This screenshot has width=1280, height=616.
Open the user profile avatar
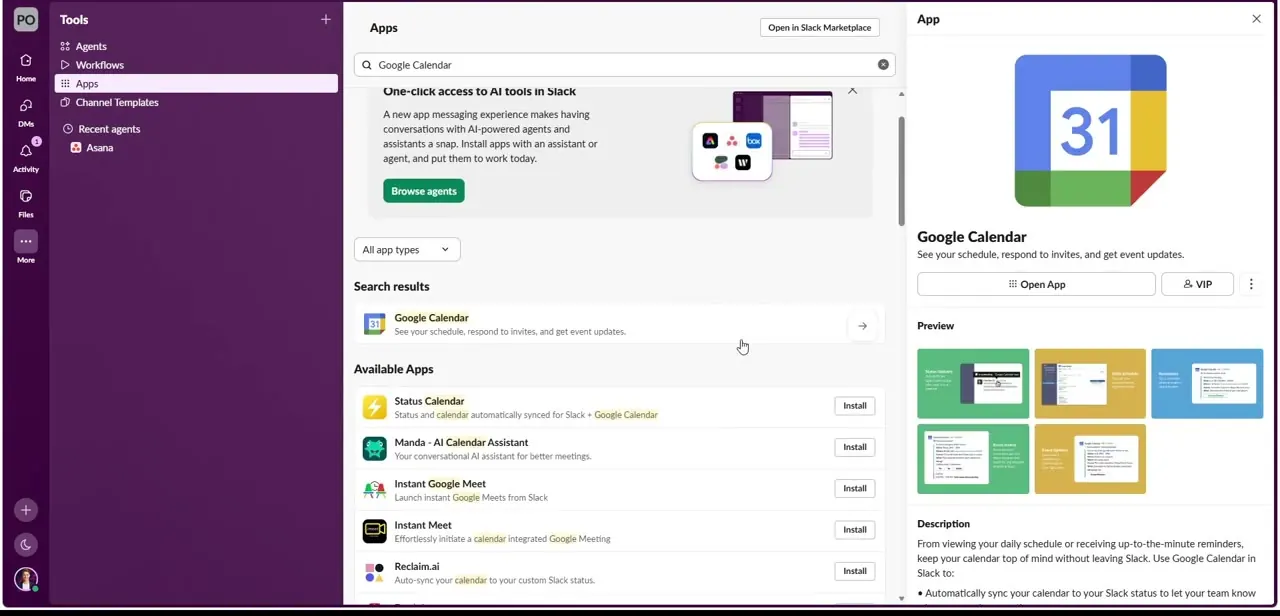click(x=26, y=579)
